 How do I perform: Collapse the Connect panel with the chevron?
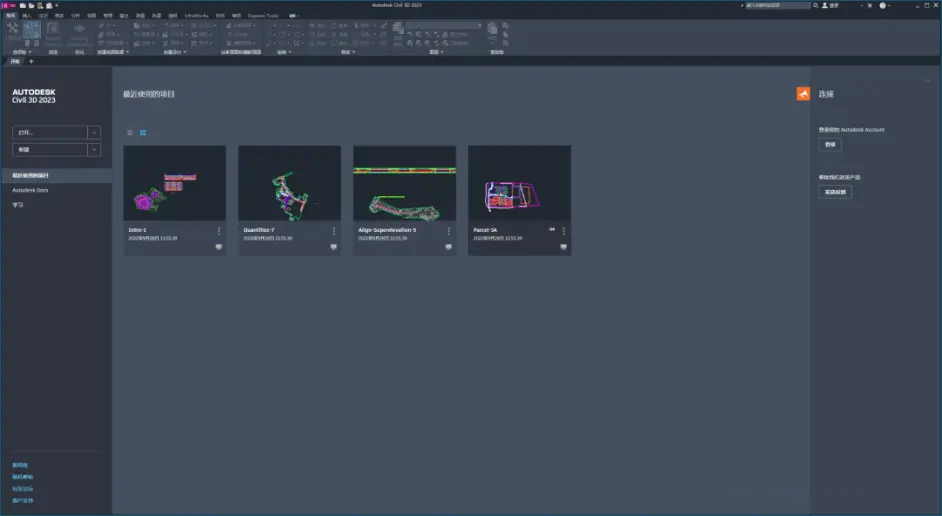pos(927,81)
